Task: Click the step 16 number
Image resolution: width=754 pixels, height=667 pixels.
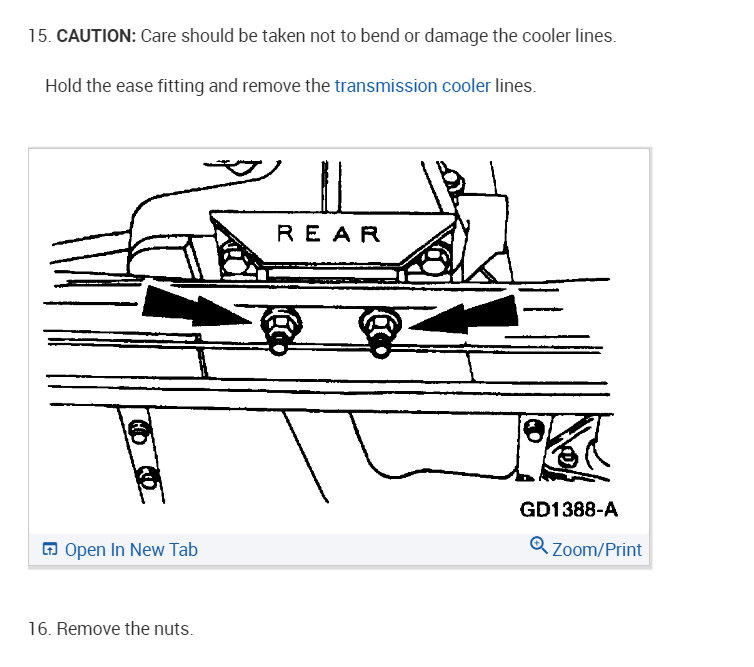Action: [39, 629]
